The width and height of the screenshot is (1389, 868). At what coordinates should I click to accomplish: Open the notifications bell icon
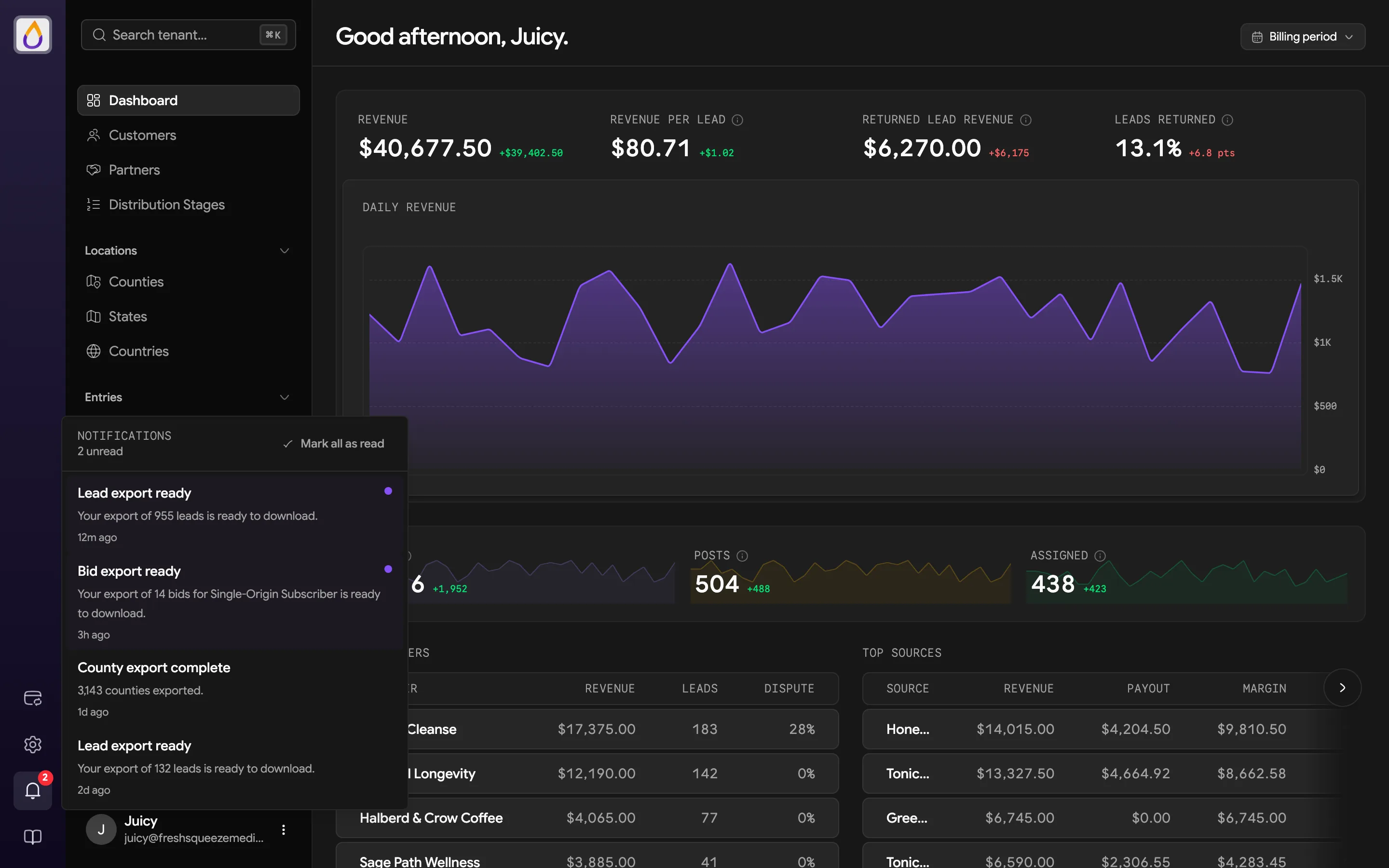coord(33,790)
